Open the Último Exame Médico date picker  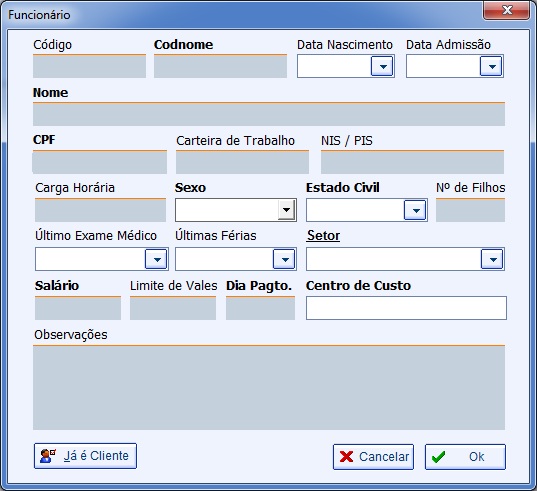click(x=156, y=259)
